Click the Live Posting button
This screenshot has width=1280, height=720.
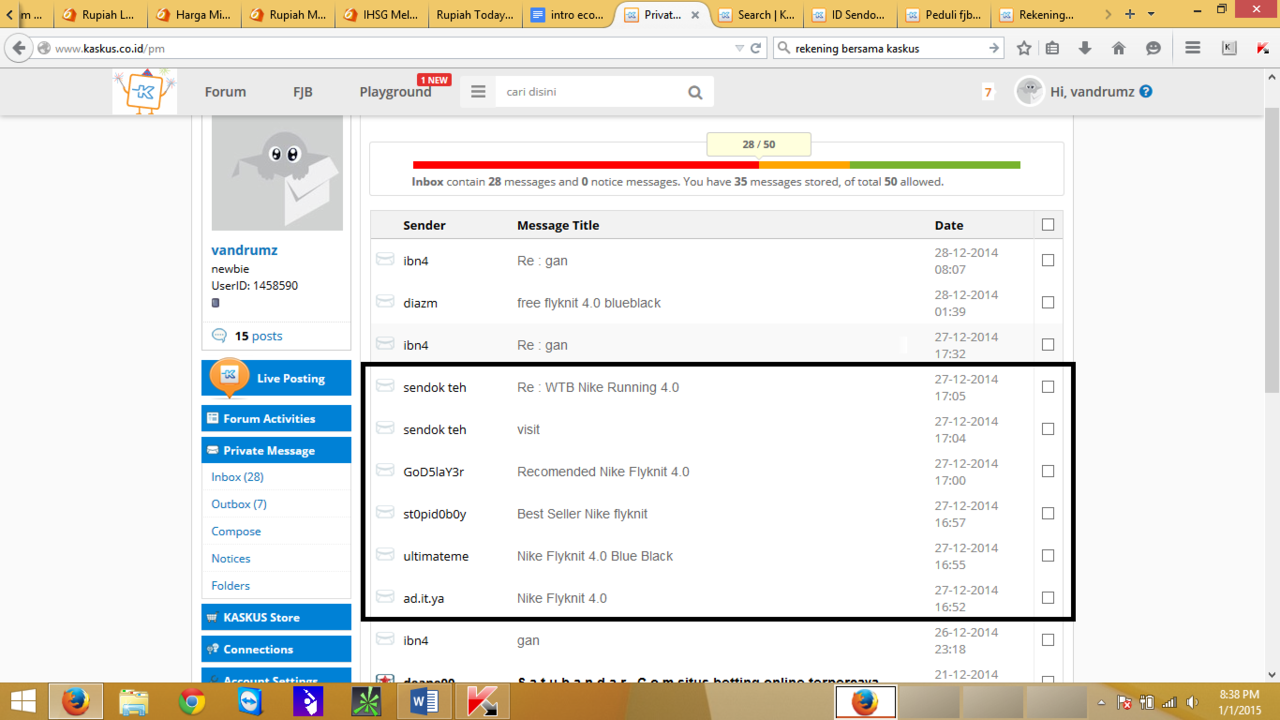[x=276, y=378]
